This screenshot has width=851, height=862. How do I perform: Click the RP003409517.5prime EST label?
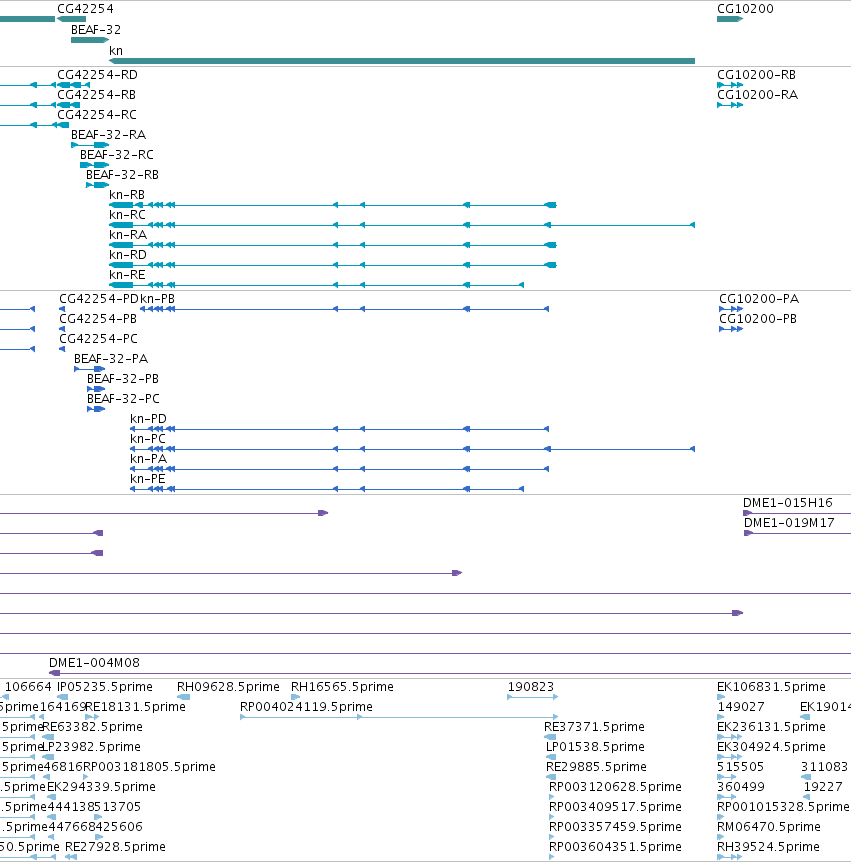pos(615,806)
